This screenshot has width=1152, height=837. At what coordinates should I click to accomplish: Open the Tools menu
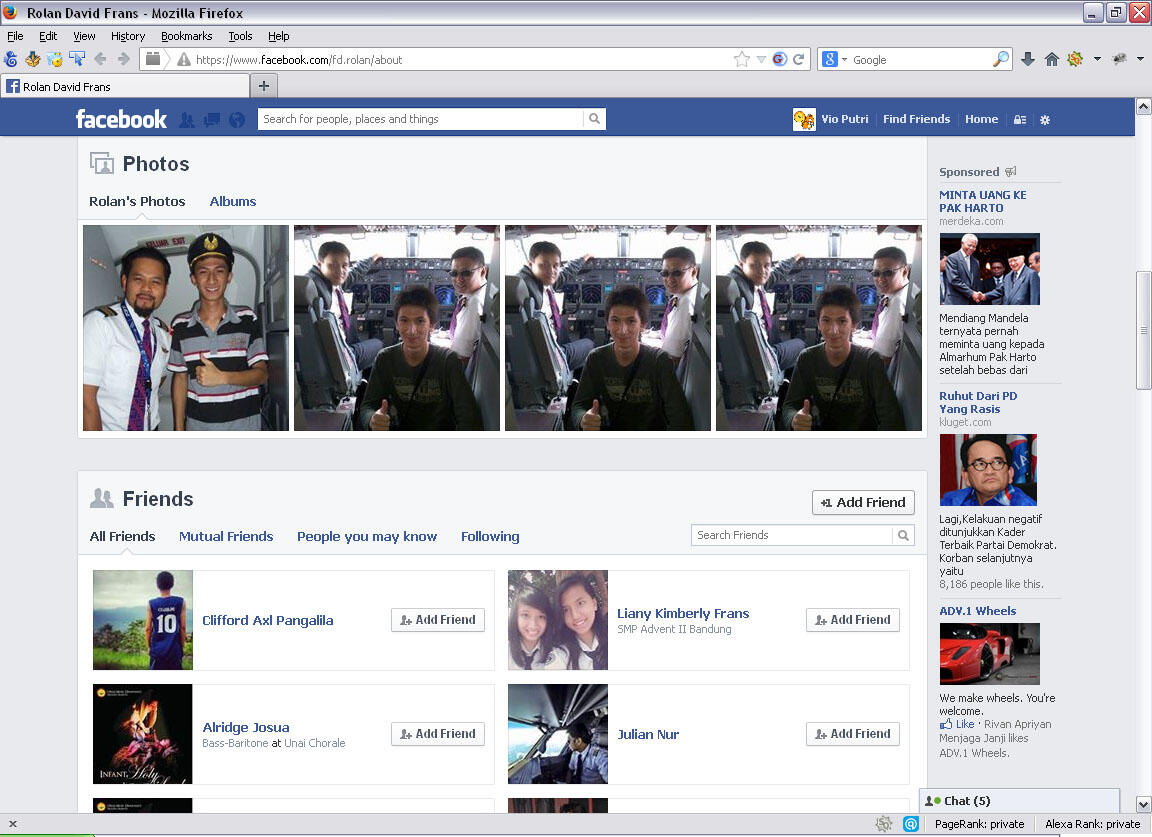coord(240,36)
